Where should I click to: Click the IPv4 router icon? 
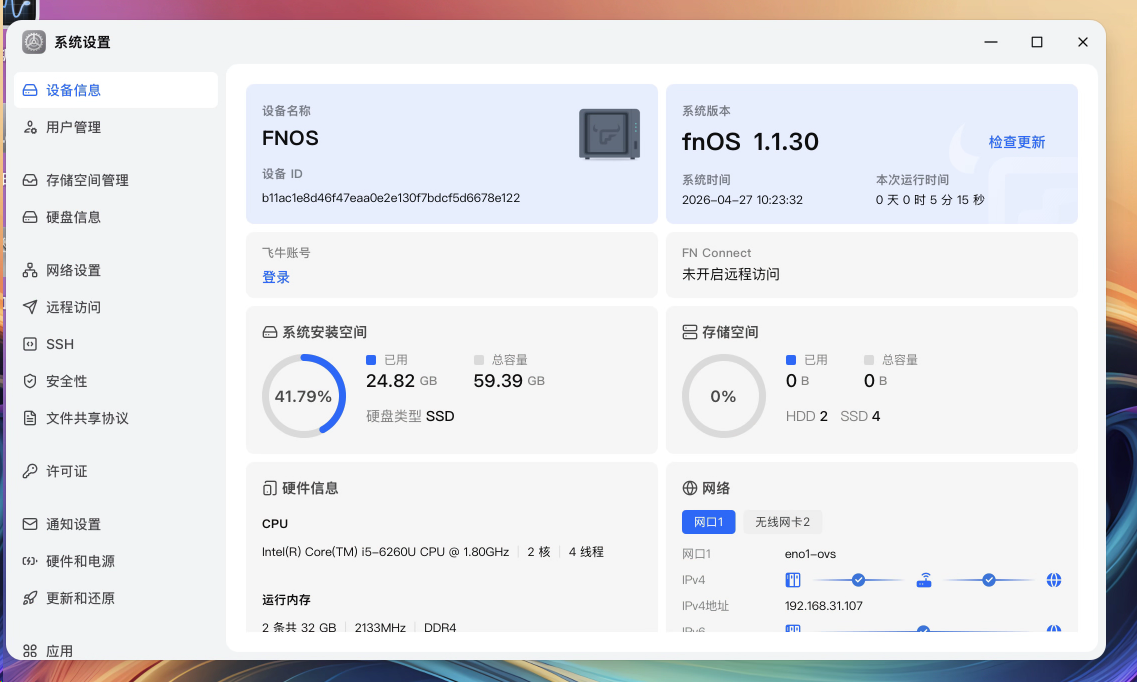click(x=924, y=580)
